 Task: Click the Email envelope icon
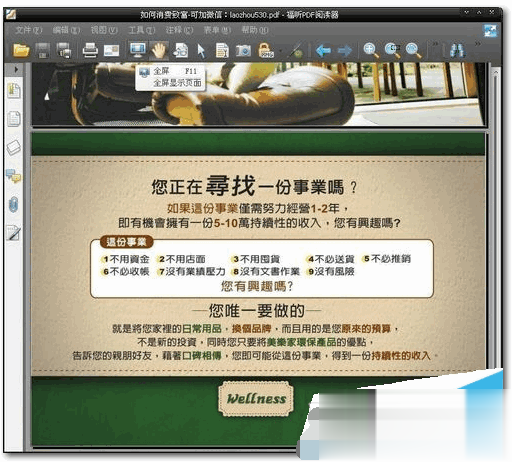111,51
